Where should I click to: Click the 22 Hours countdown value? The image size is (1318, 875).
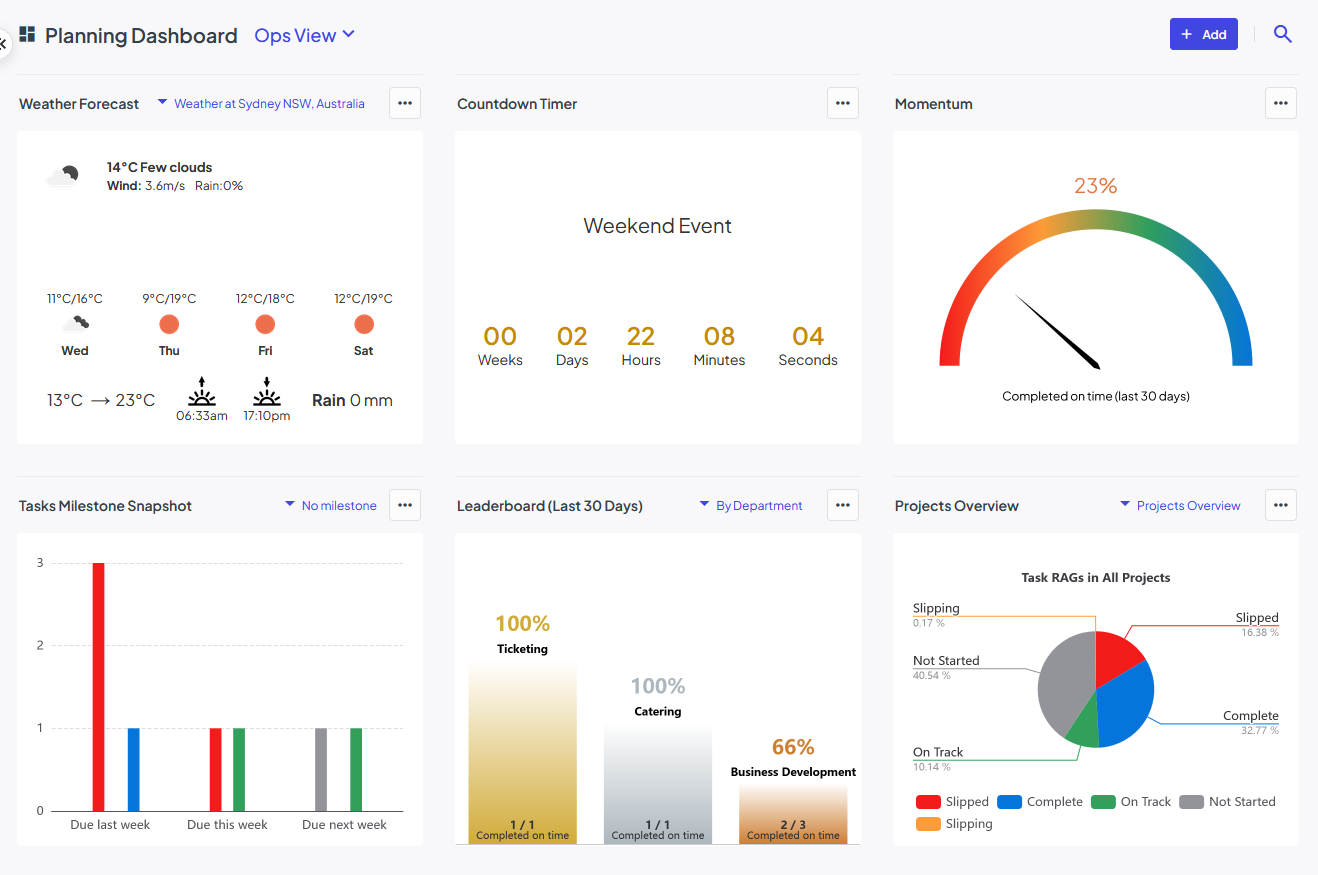[641, 345]
